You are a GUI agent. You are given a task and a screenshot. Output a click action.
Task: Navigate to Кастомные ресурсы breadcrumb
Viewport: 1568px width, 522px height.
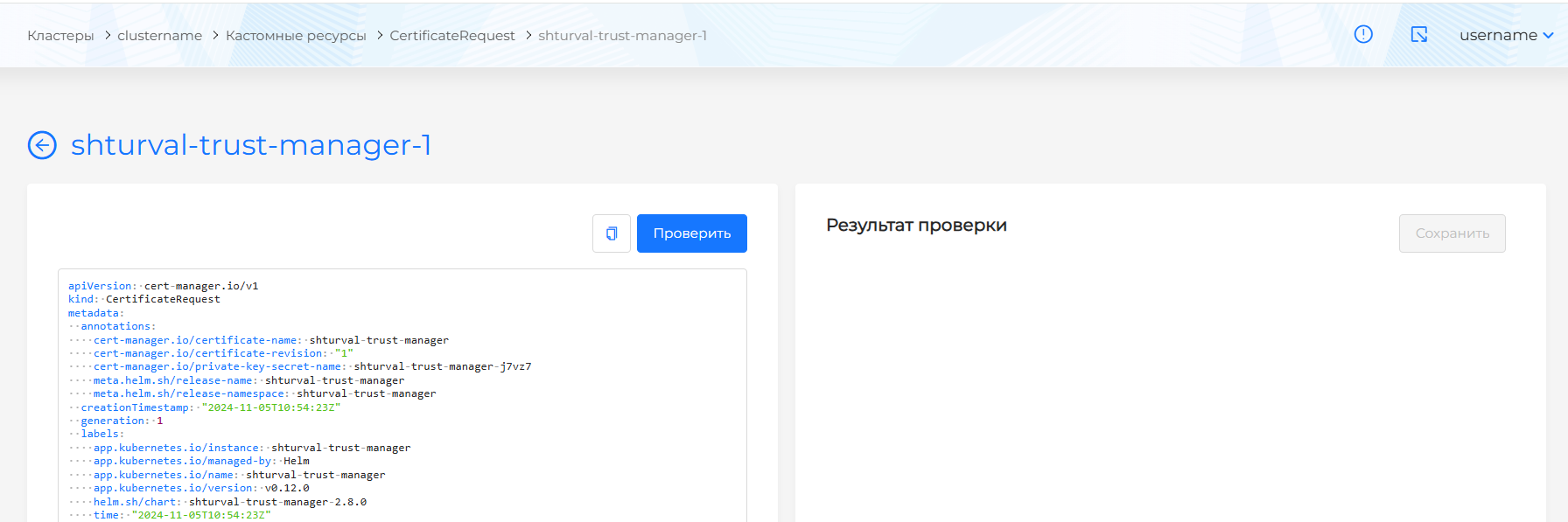click(x=296, y=36)
